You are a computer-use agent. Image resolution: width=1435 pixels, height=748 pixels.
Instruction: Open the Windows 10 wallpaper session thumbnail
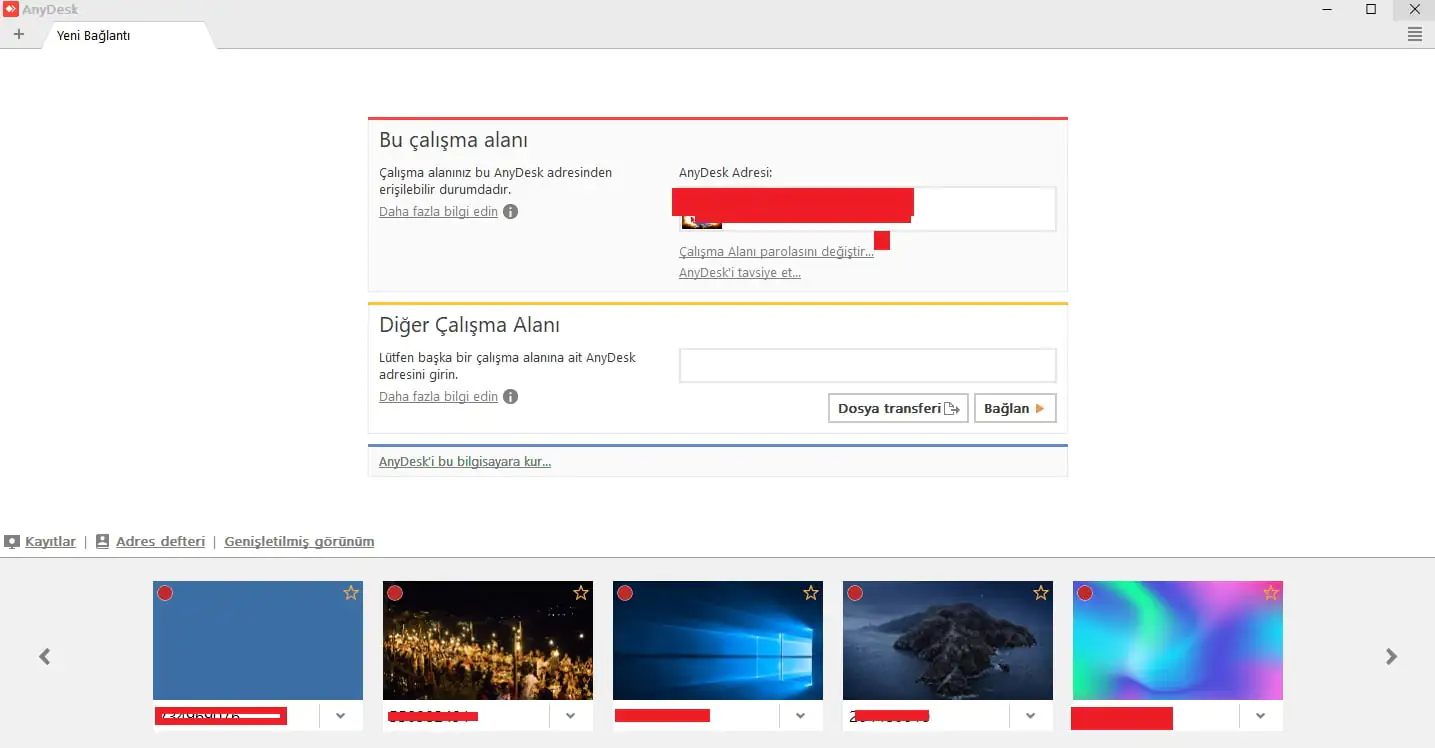[717, 641]
